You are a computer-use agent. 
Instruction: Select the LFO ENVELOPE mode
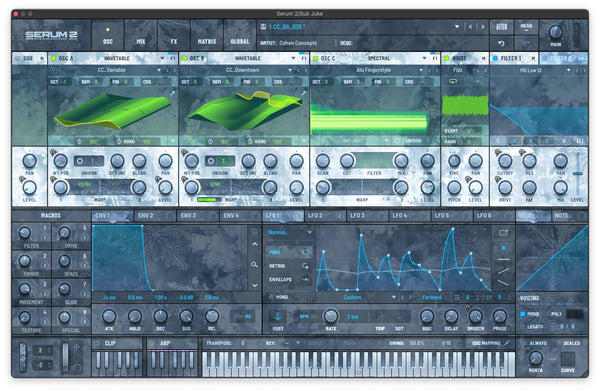(289, 280)
